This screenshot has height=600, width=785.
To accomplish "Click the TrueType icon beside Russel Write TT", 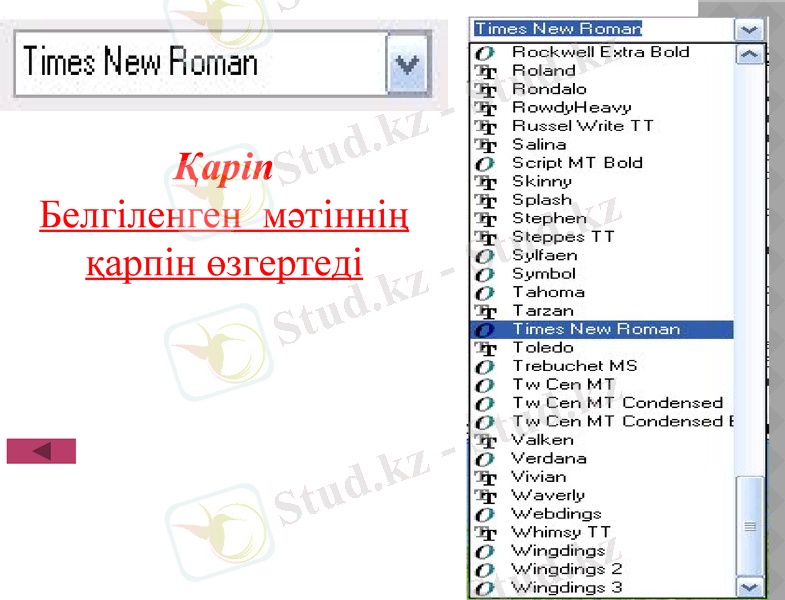I will click(485, 127).
